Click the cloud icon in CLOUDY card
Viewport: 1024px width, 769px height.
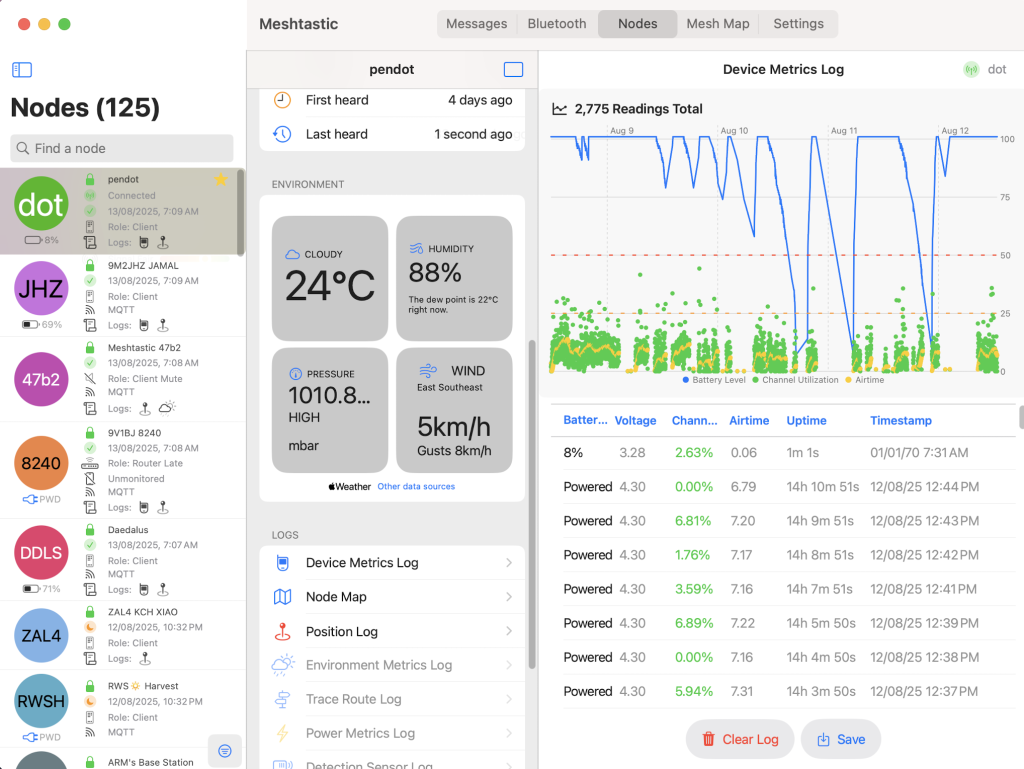(293, 254)
